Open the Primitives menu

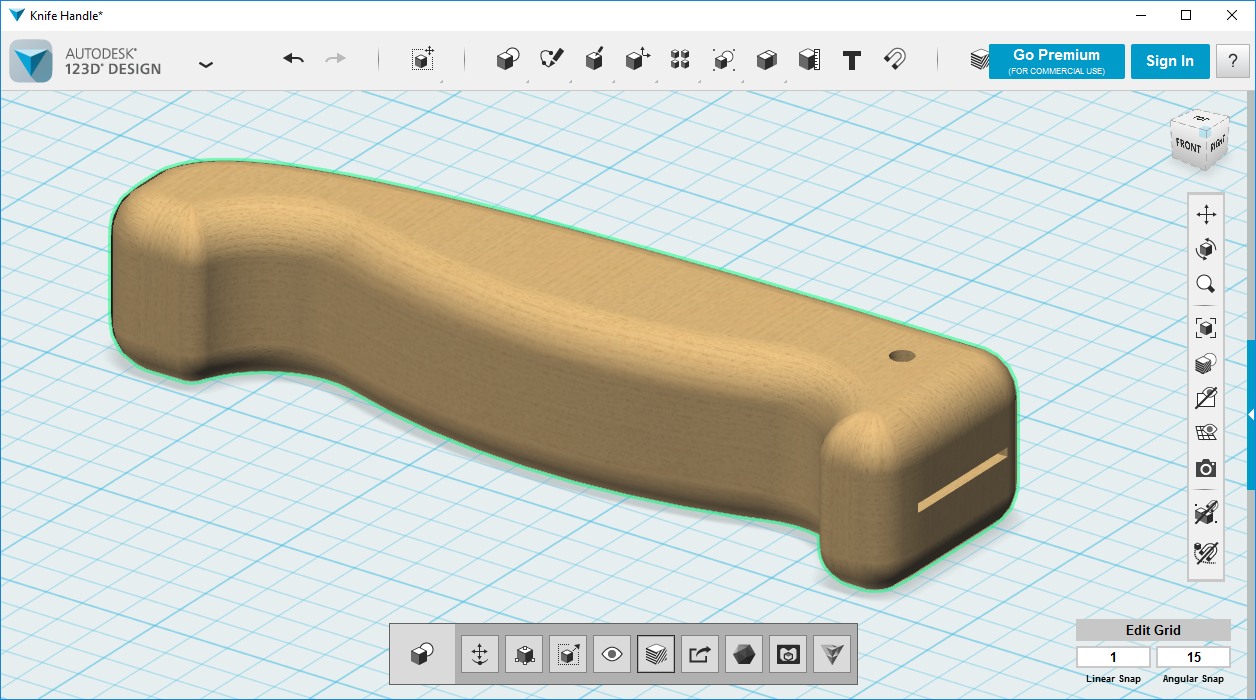click(x=507, y=60)
